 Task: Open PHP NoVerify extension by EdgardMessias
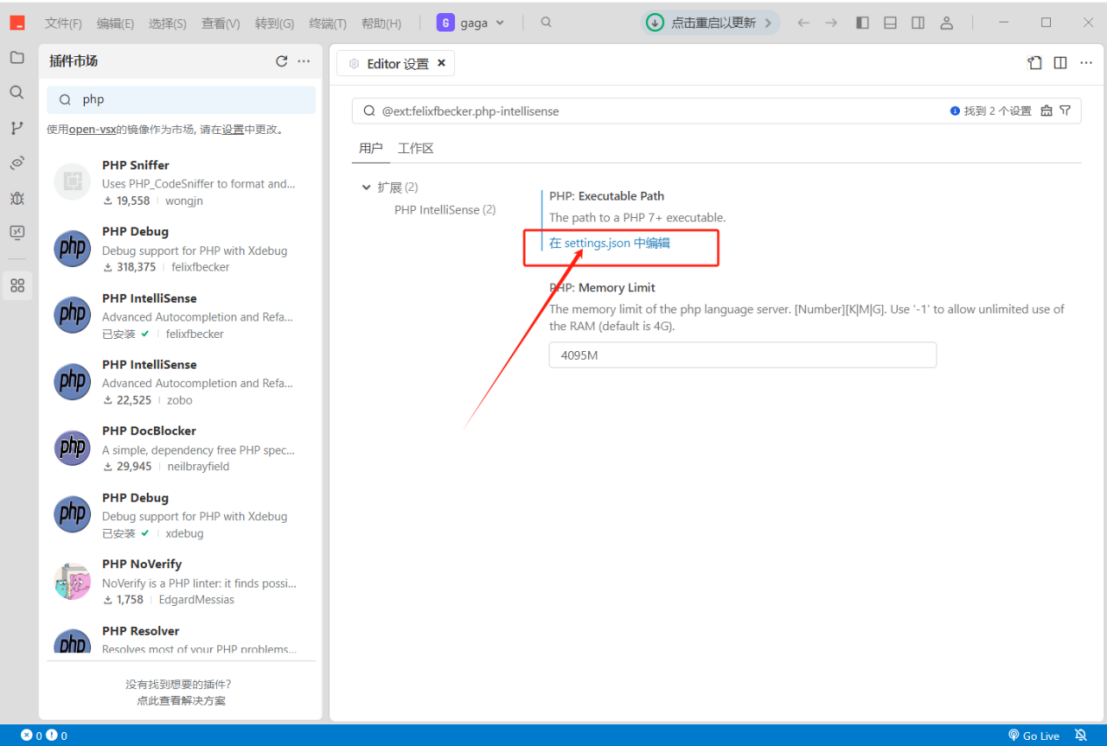[x=181, y=582]
